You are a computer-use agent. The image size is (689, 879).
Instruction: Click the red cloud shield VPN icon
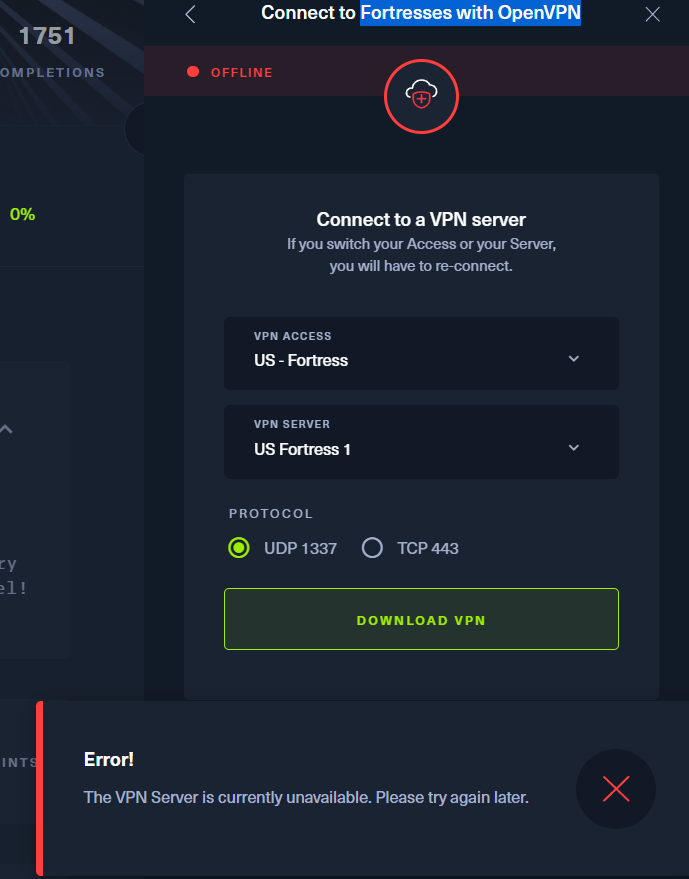click(421, 96)
